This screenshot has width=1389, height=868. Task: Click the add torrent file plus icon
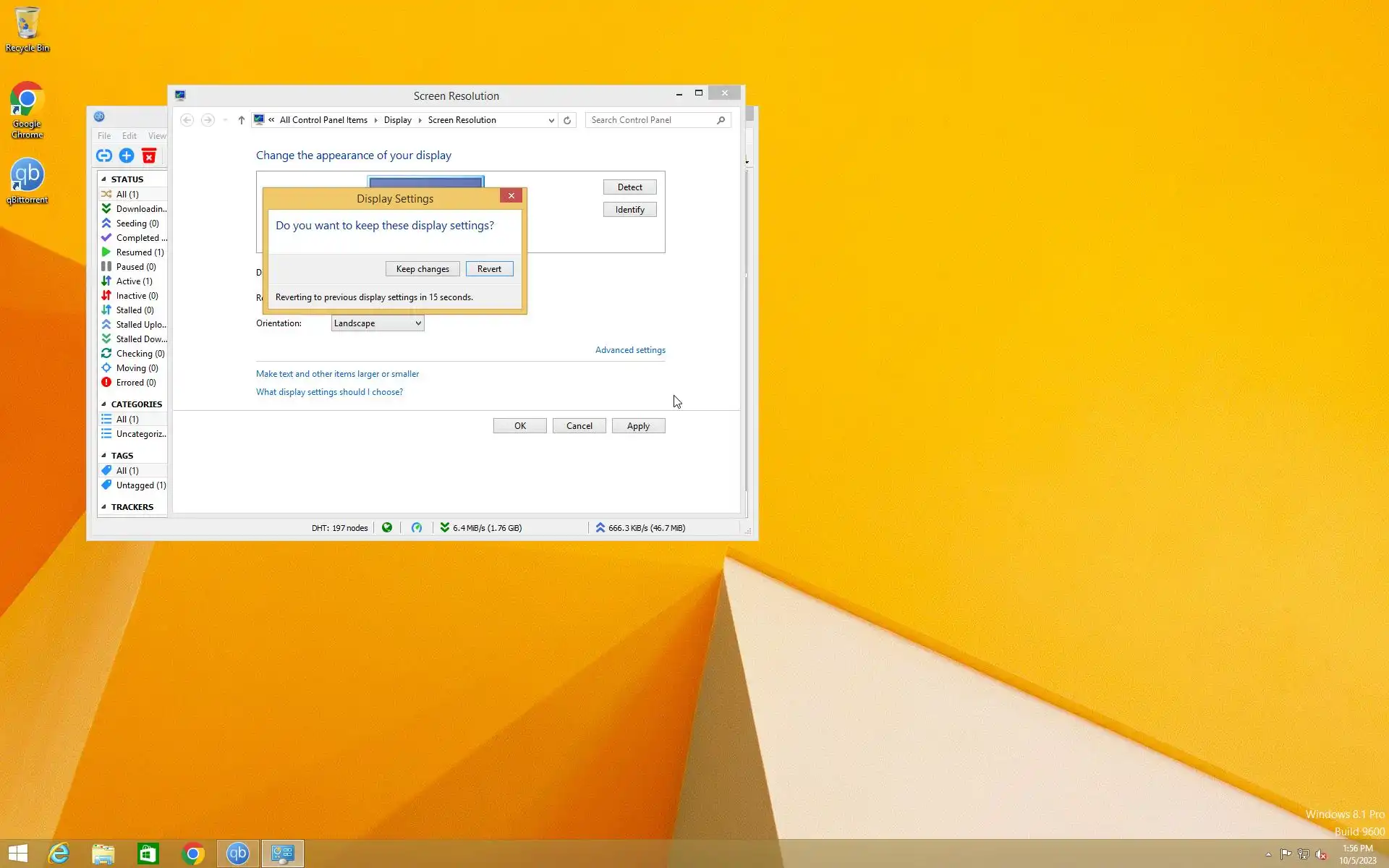click(127, 156)
